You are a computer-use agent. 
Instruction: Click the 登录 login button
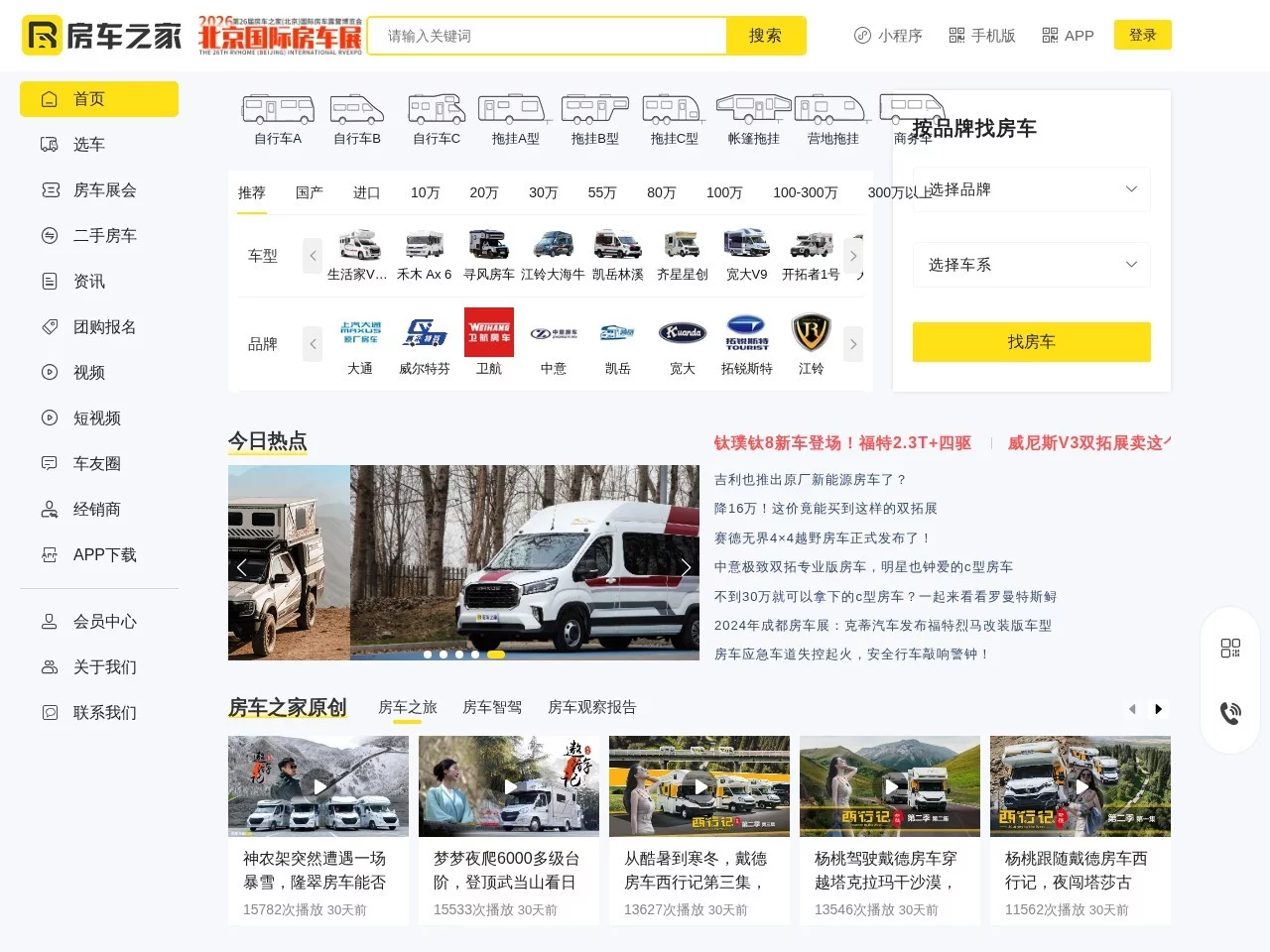pyautogui.click(x=1142, y=34)
